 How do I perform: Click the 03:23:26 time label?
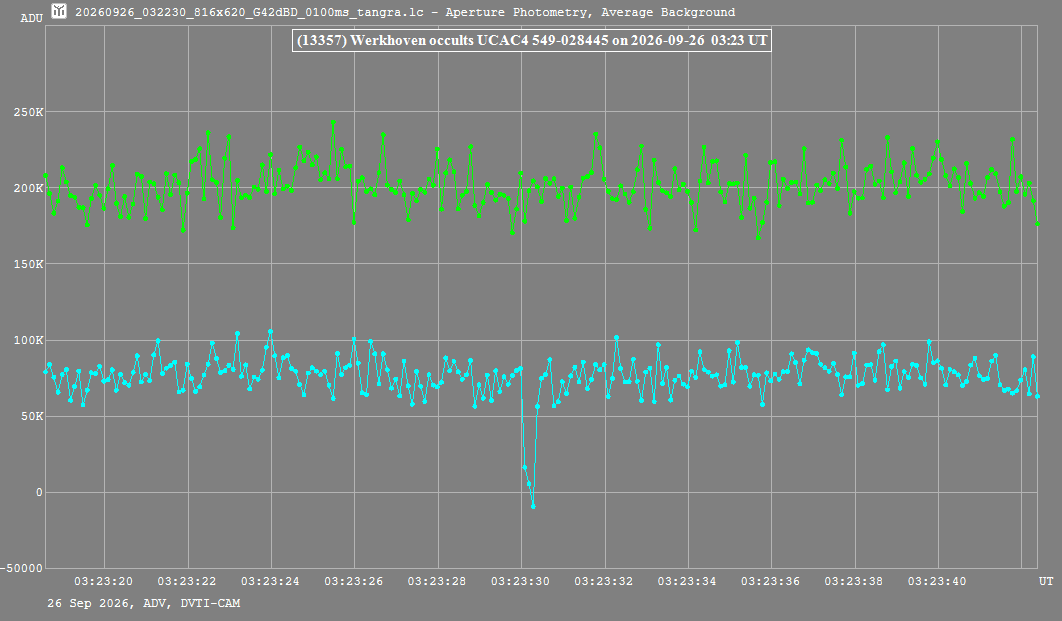click(354, 581)
